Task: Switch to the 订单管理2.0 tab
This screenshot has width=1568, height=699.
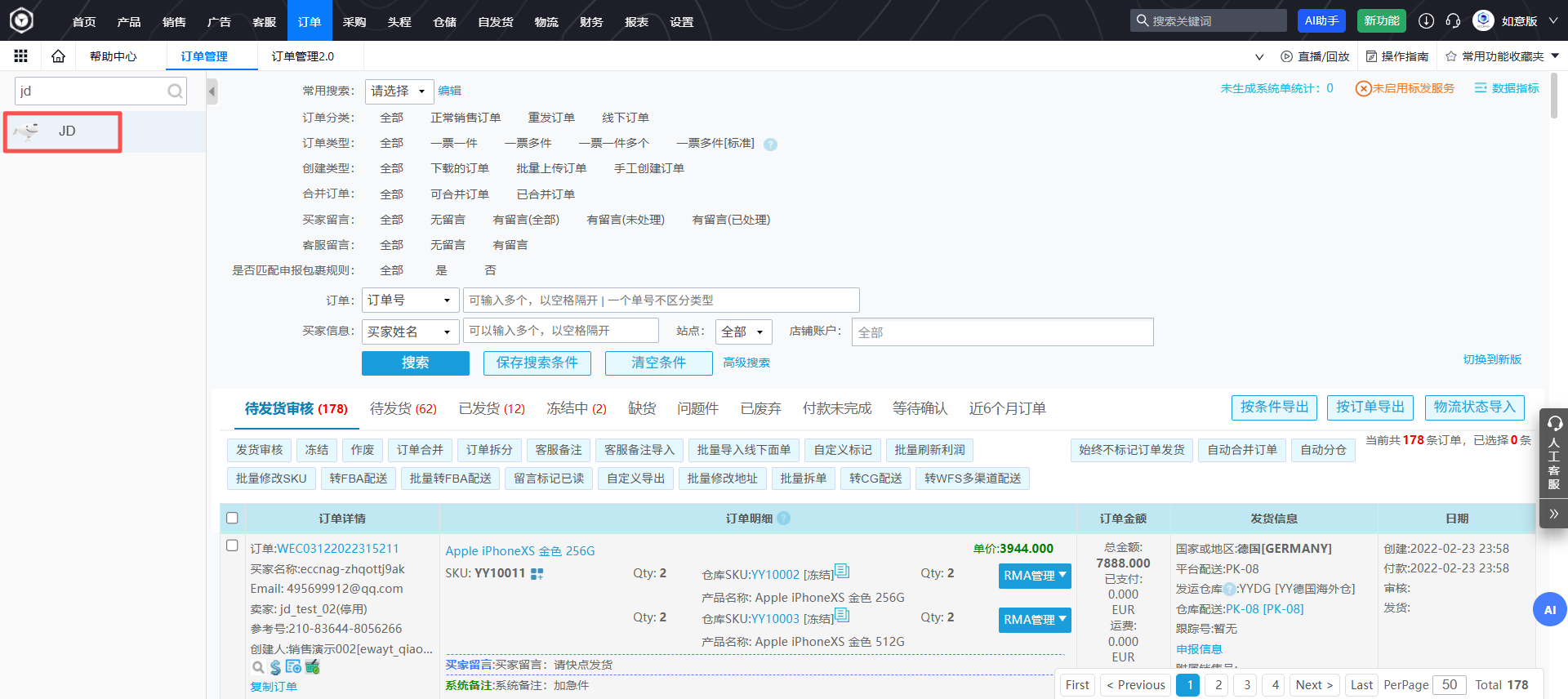Action: (x=303, y=56)
